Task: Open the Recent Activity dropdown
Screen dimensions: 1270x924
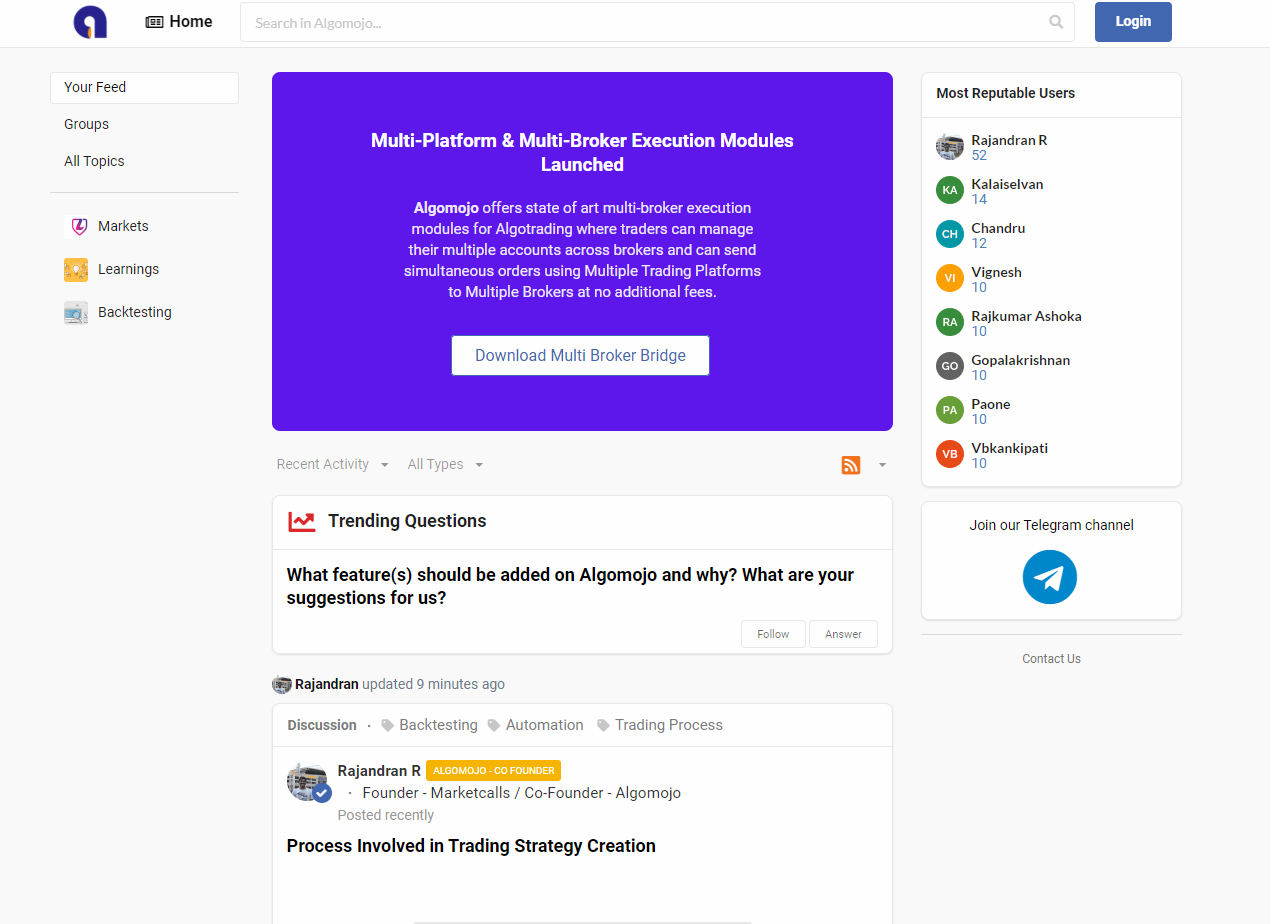Action: (x=332, y=464)
